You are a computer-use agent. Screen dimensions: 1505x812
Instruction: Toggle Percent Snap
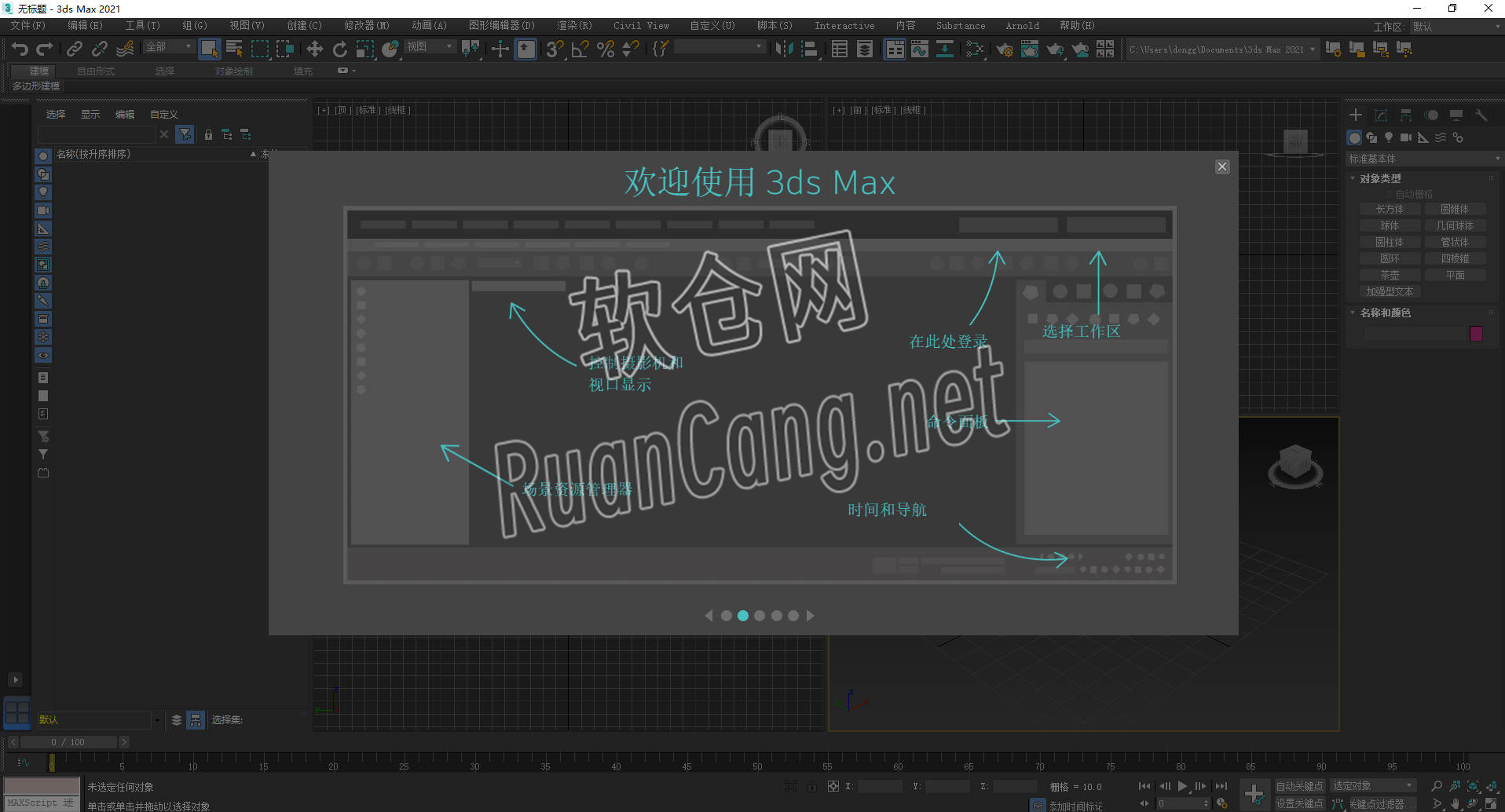click(605, 49)
